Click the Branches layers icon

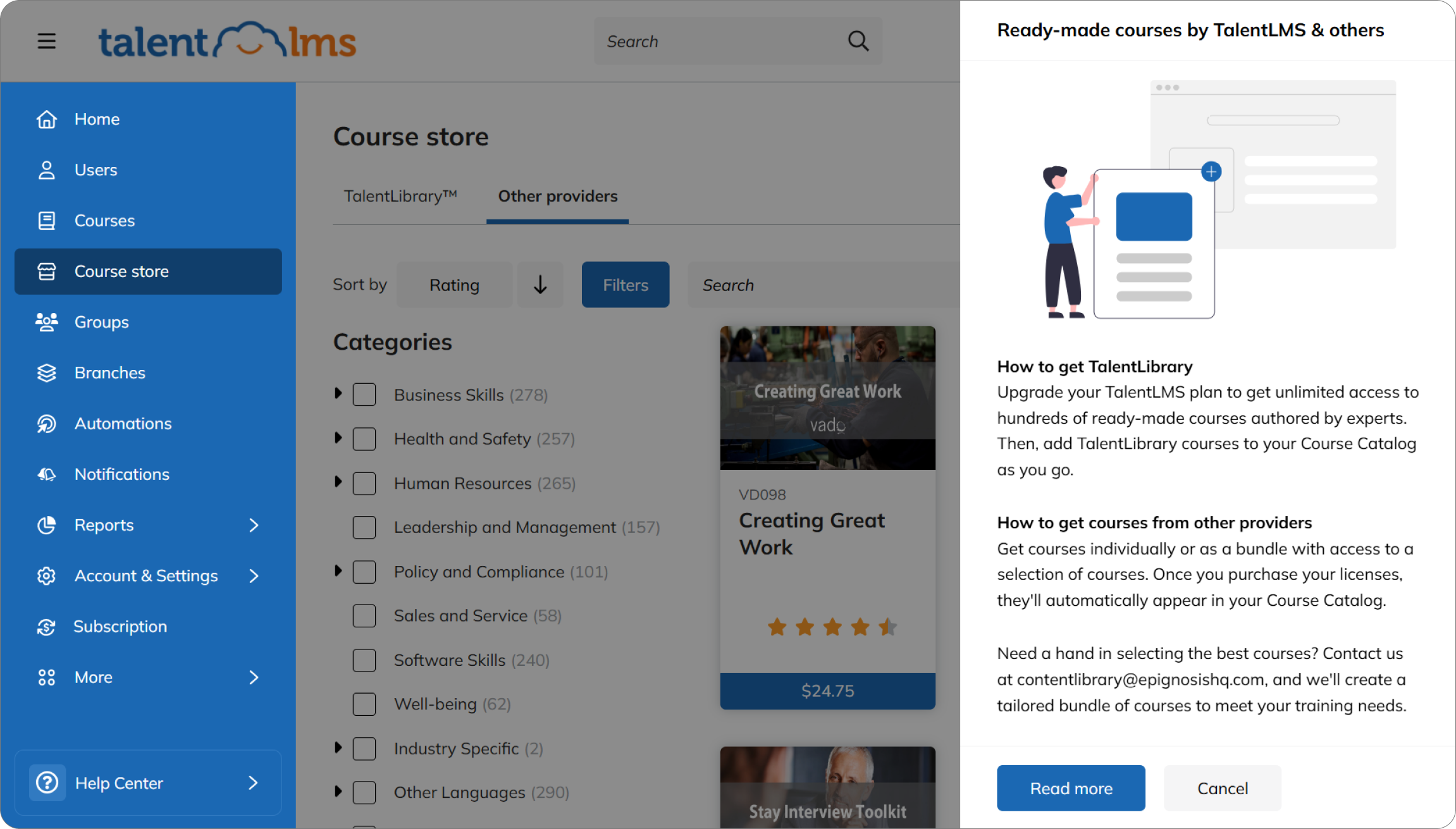(47, 372)
